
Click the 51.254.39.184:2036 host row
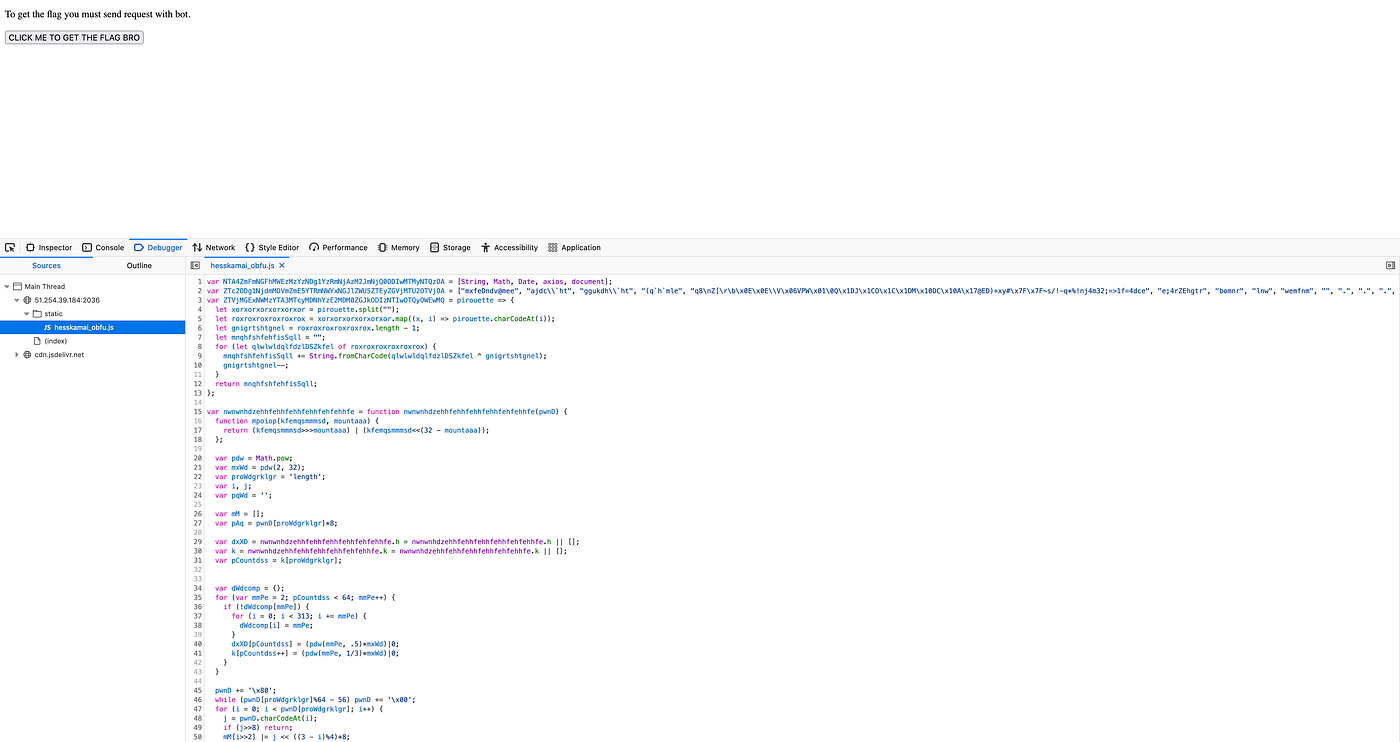pyautogui.click(x=93, y=300)
